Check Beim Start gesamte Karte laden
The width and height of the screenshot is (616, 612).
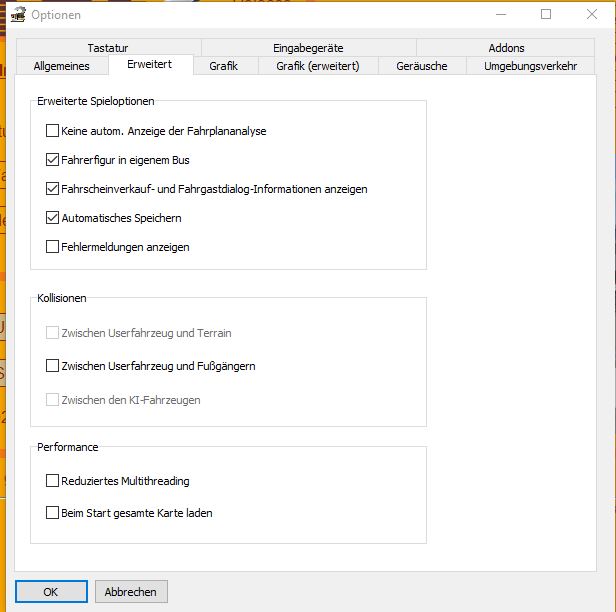tap(53, 513)
